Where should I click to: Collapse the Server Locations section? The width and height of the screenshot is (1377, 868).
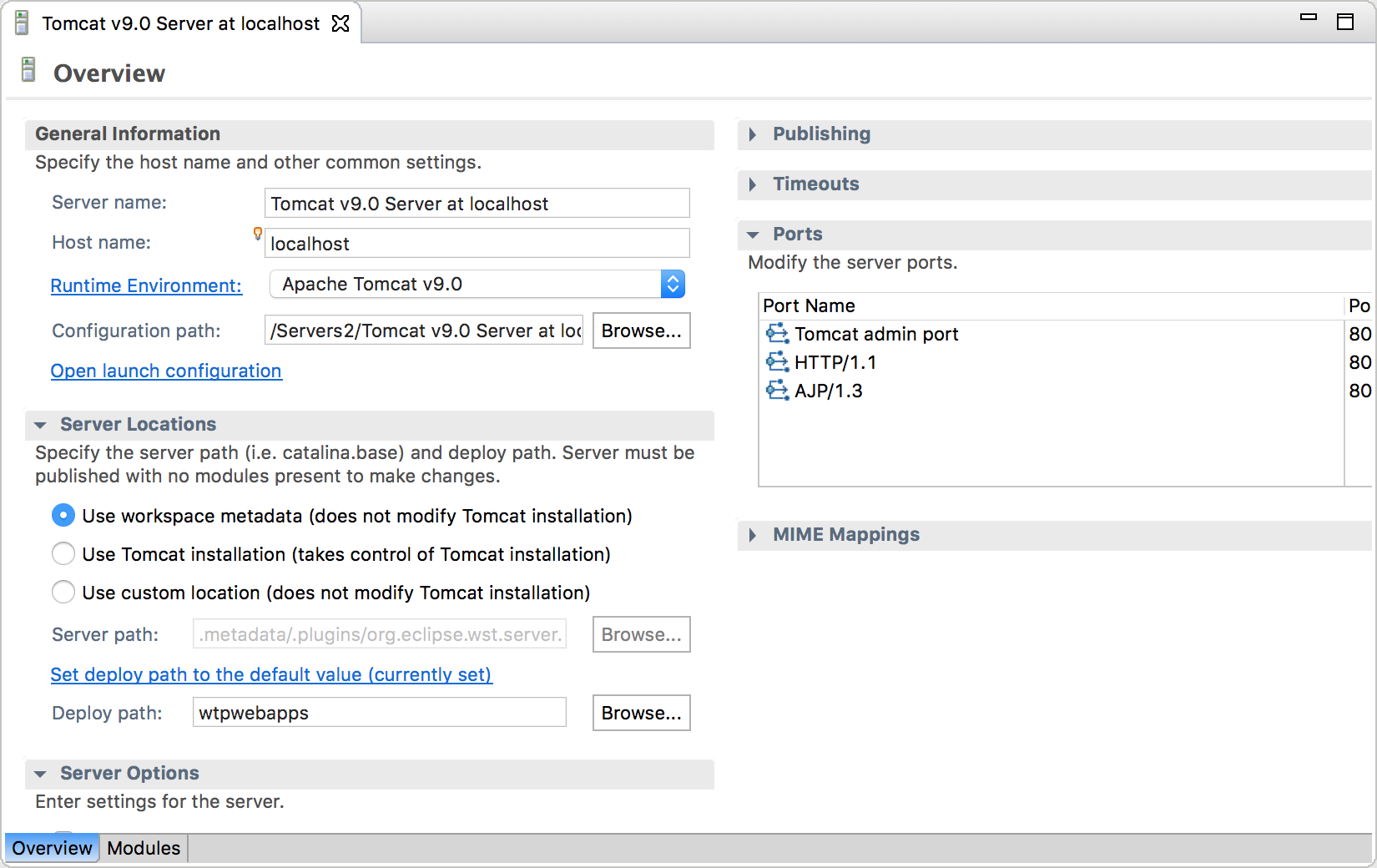[x=40, y=425]
